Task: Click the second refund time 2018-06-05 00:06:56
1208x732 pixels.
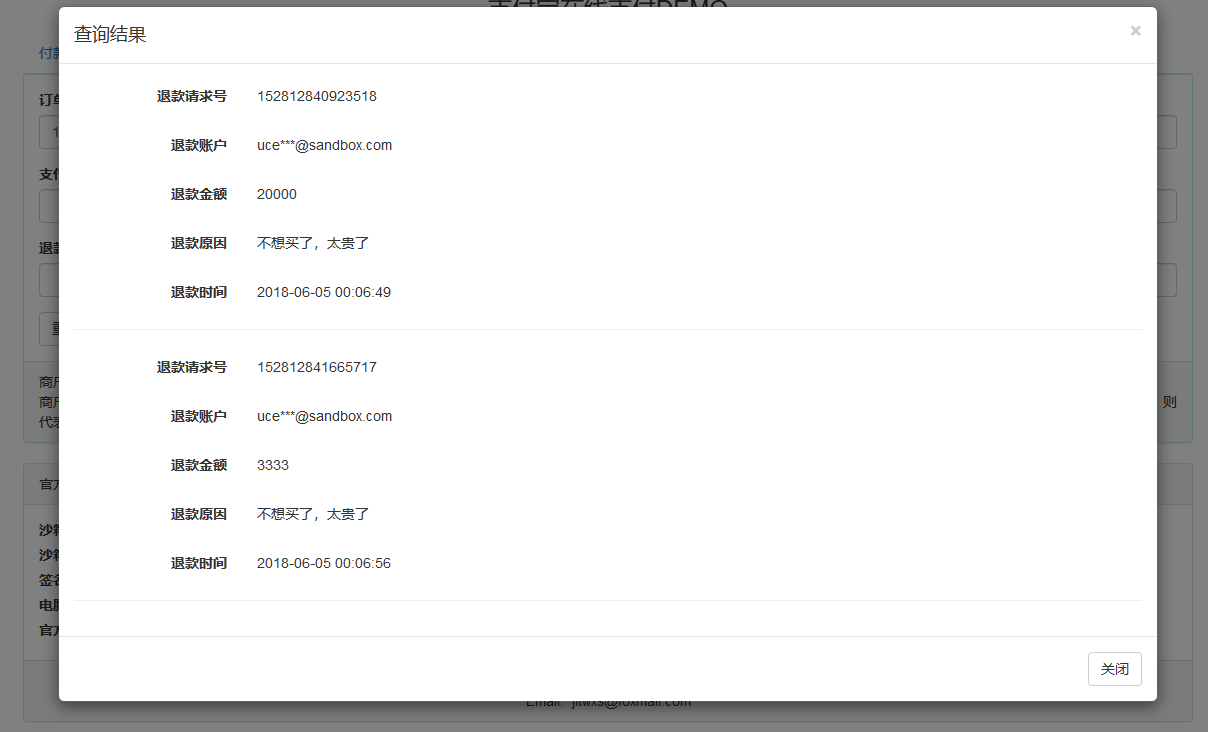Action: click(x=323, y=562)
